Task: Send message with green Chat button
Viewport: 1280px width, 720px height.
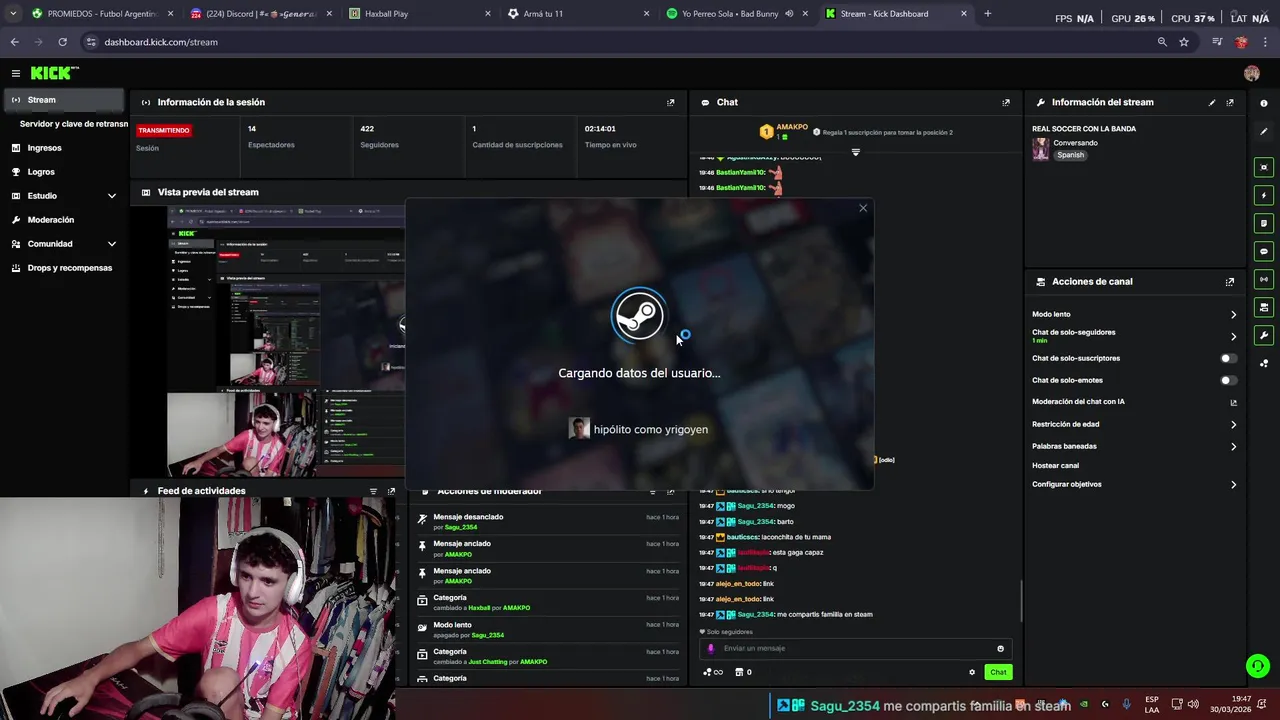Action: (998, 672)
